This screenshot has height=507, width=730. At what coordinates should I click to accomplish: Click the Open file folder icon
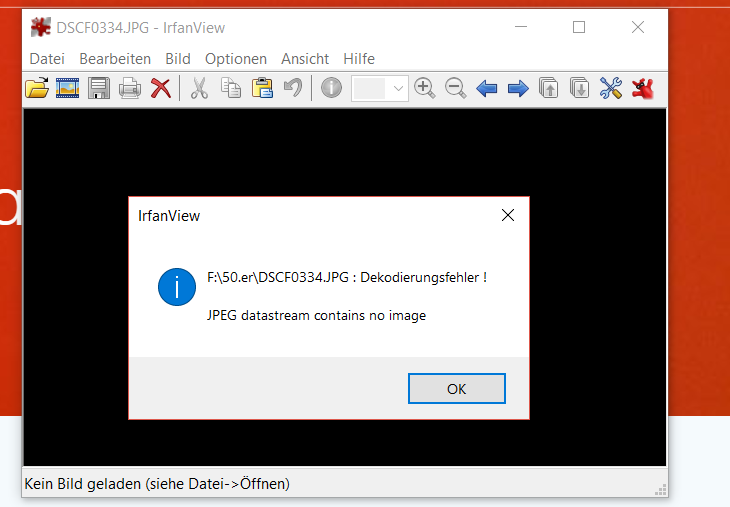37,88
